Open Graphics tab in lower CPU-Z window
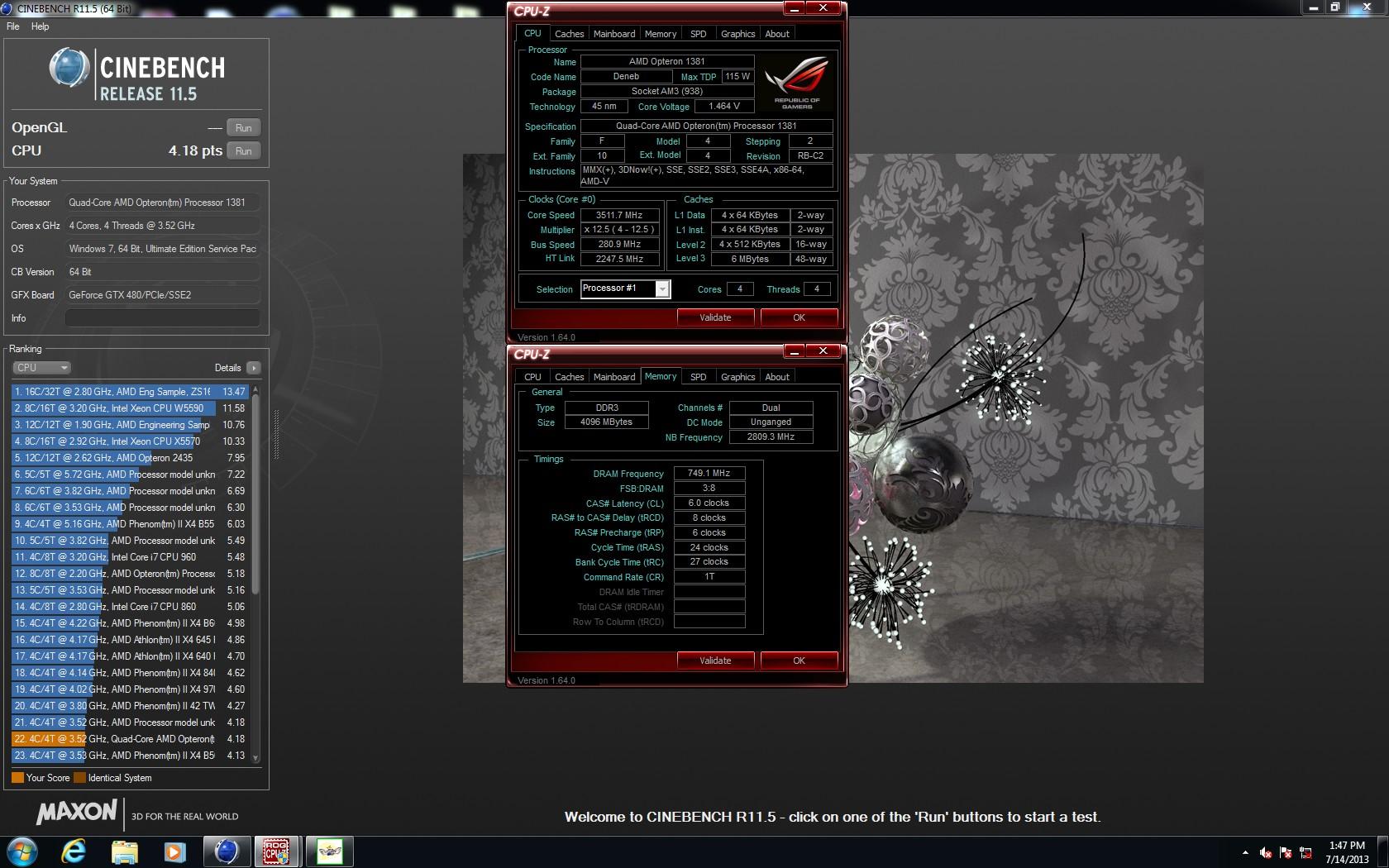 click(738, 377)
